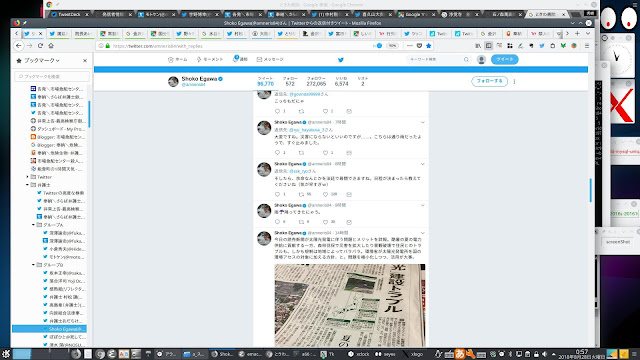The image size is (640, 360).
Task: Collapse the グループA bookmark folder
Action: coord(33,225)
